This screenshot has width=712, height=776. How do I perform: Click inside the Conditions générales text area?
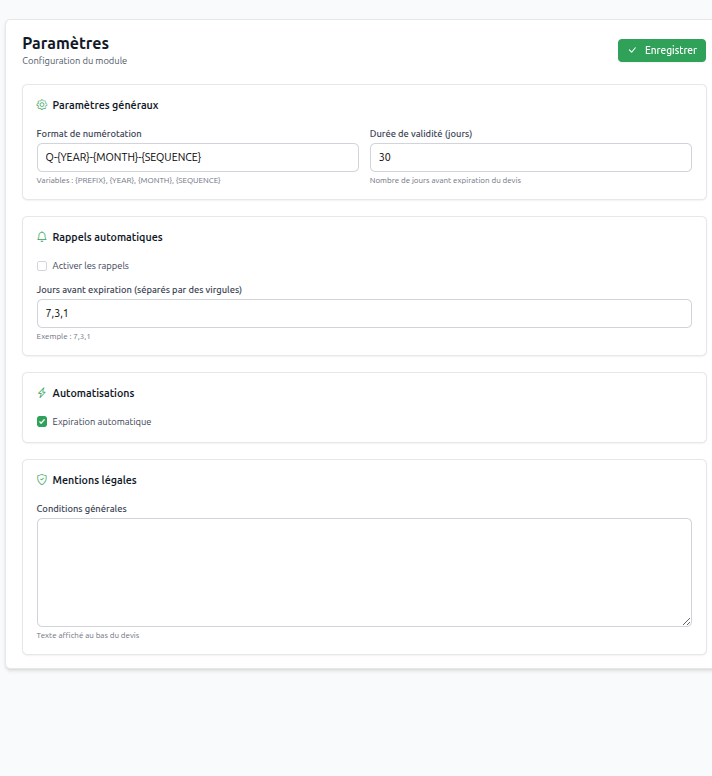364,572
